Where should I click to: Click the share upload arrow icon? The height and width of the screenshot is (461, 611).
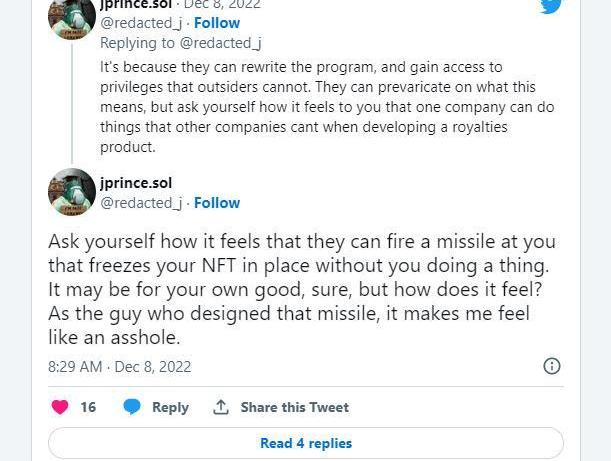[221, 407]
